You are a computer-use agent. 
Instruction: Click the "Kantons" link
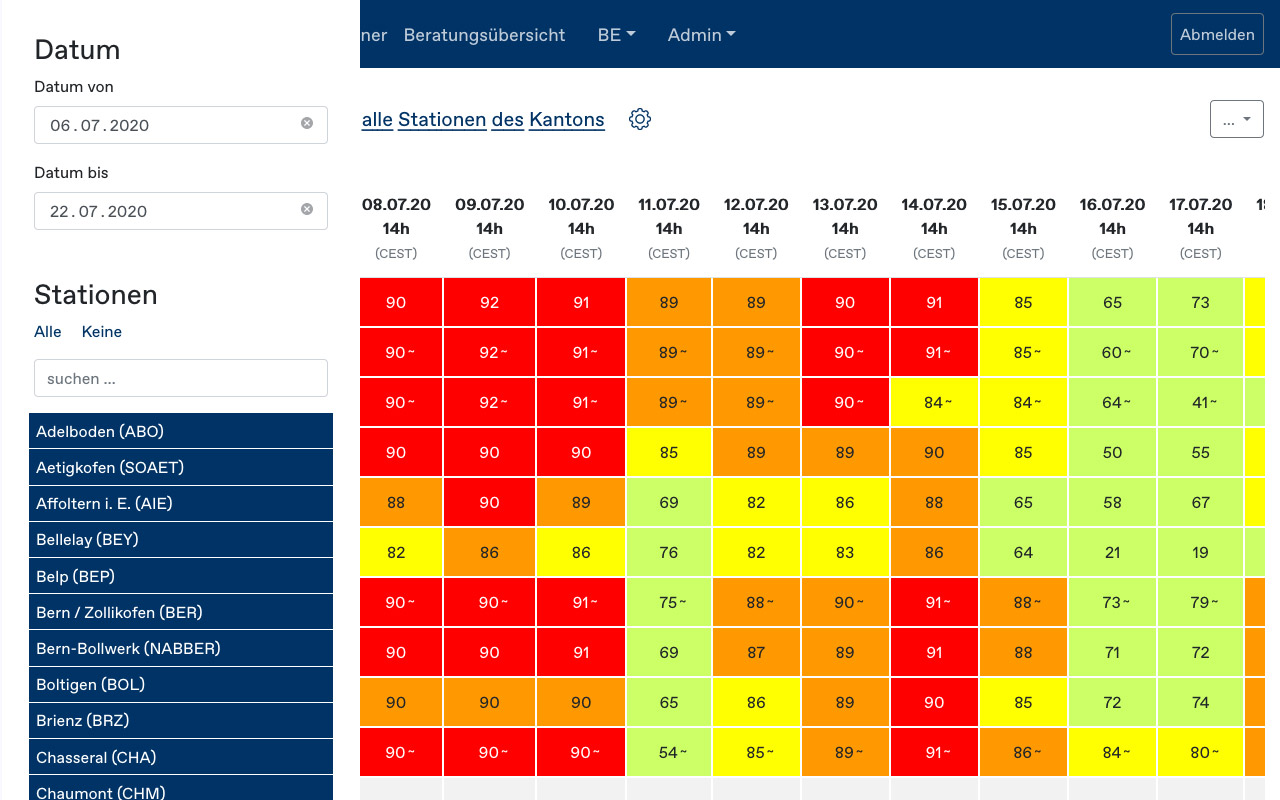pos(566,119)
